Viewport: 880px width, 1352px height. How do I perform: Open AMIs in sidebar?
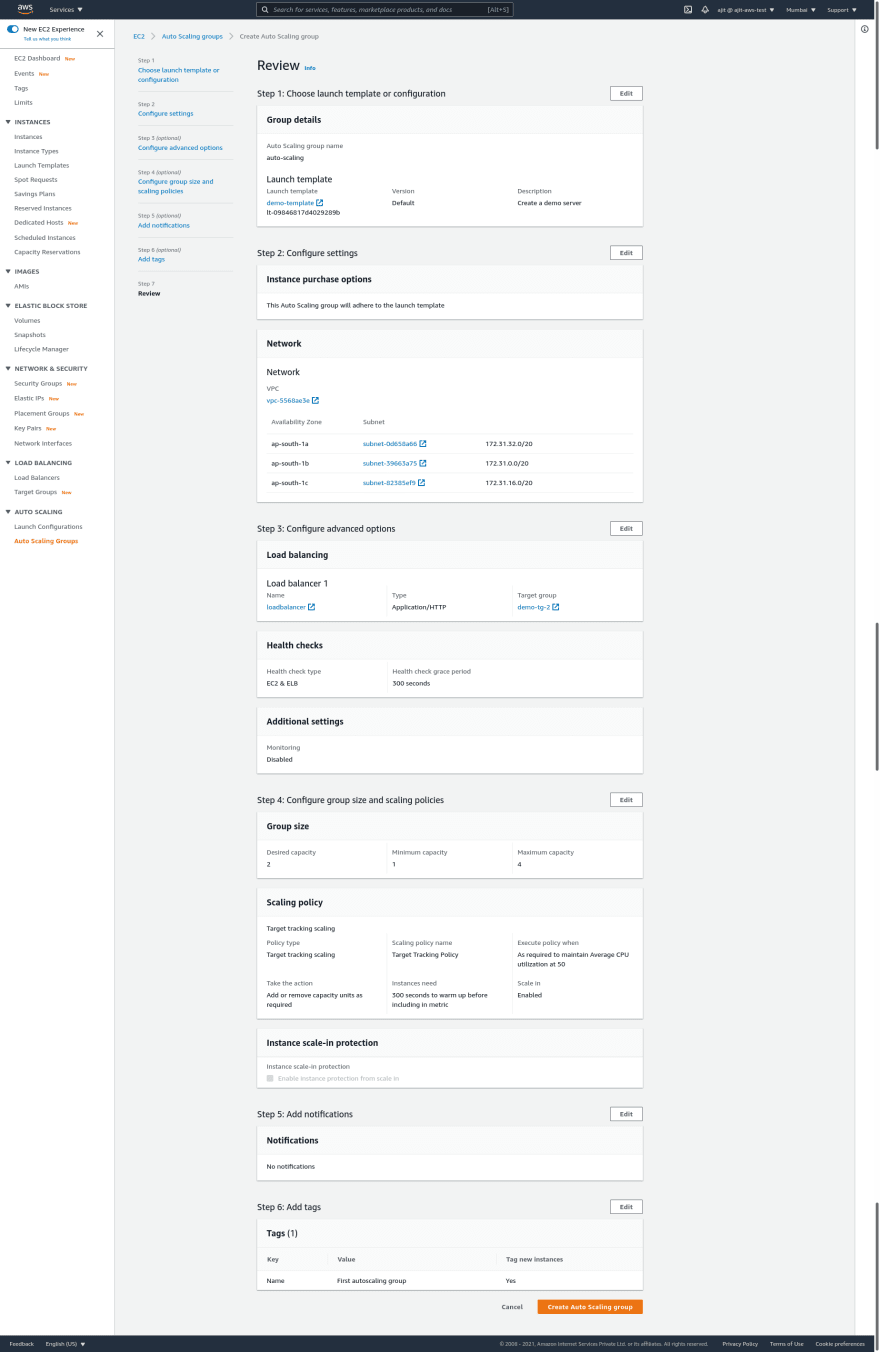tap(21, 286)
